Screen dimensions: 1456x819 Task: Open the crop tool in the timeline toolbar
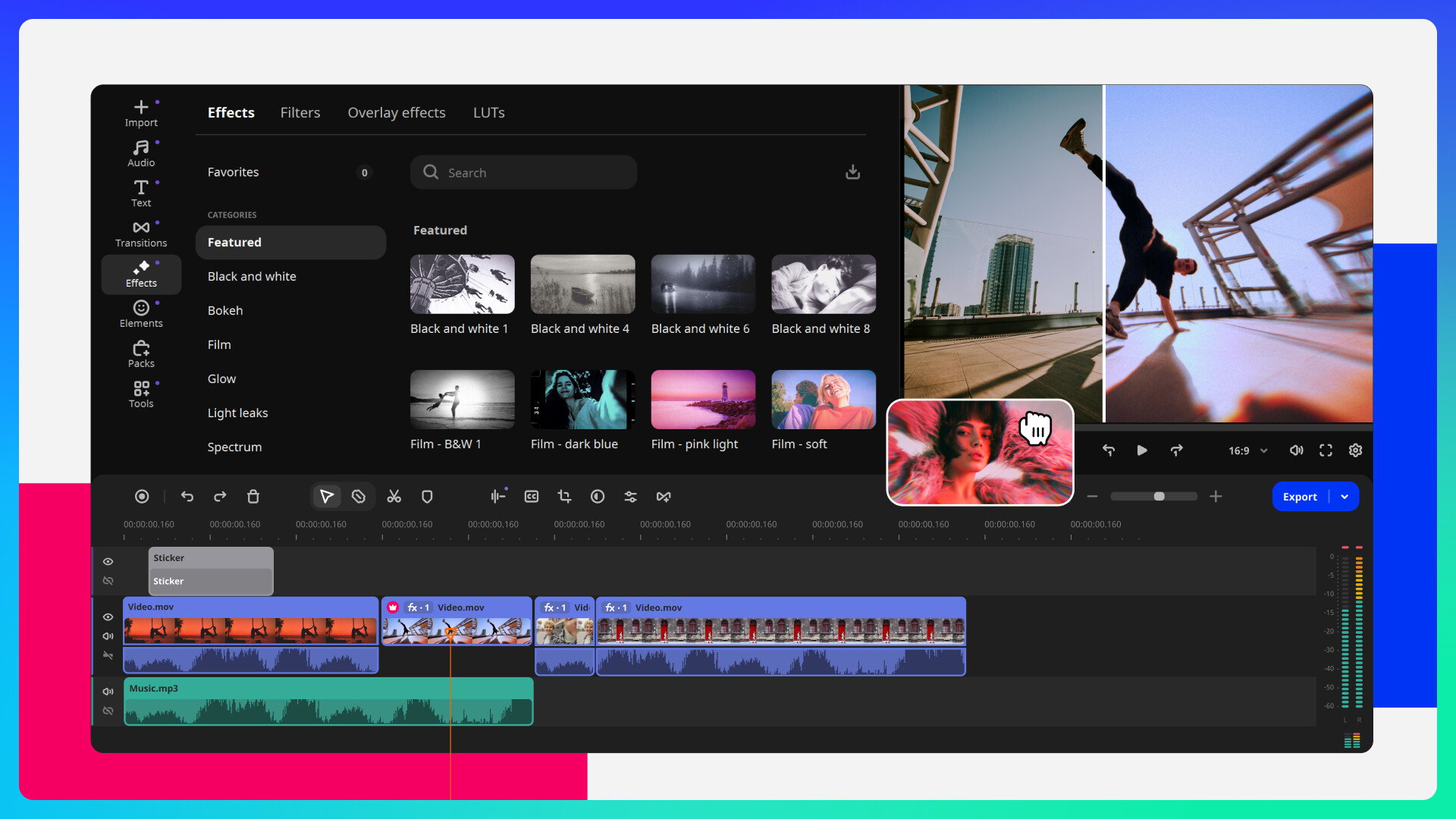[x=564, y=497]
